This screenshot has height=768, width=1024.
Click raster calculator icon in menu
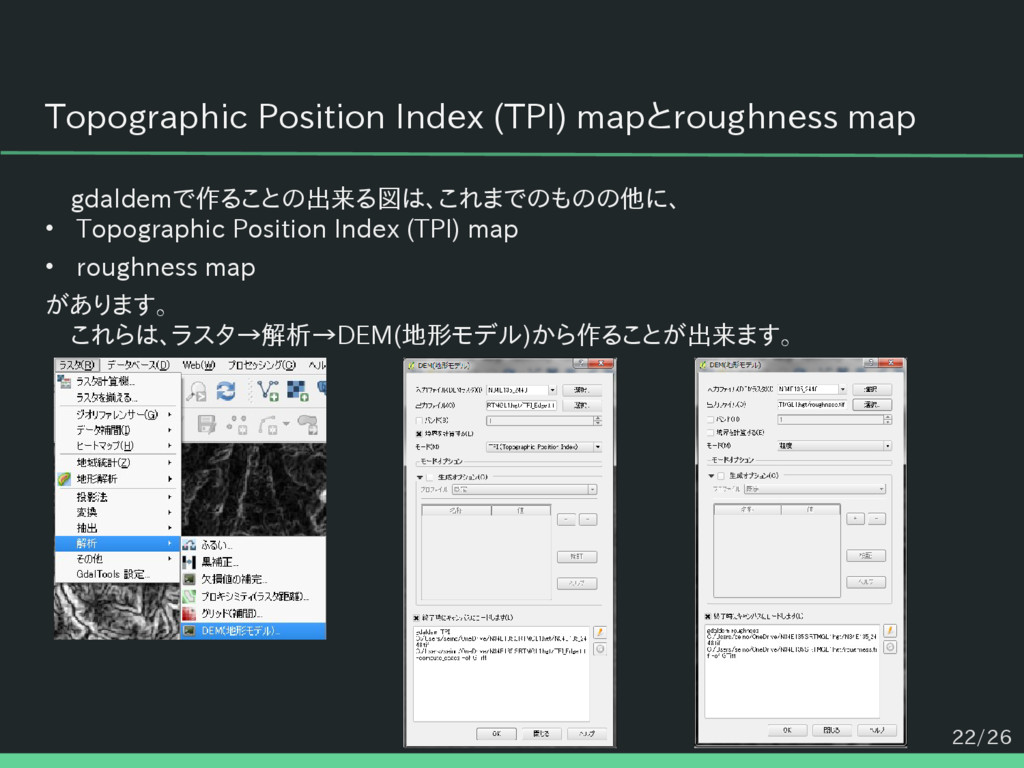(64, 381)
